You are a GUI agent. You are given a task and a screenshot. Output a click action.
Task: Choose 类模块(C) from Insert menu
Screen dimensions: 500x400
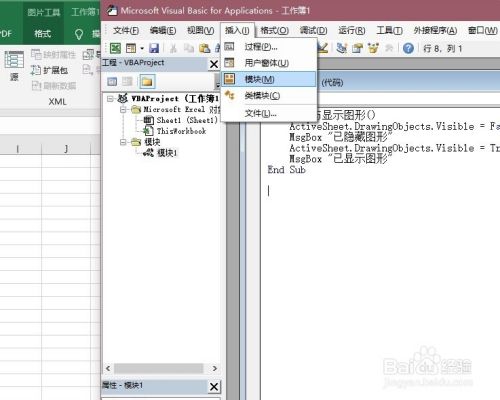269,96
